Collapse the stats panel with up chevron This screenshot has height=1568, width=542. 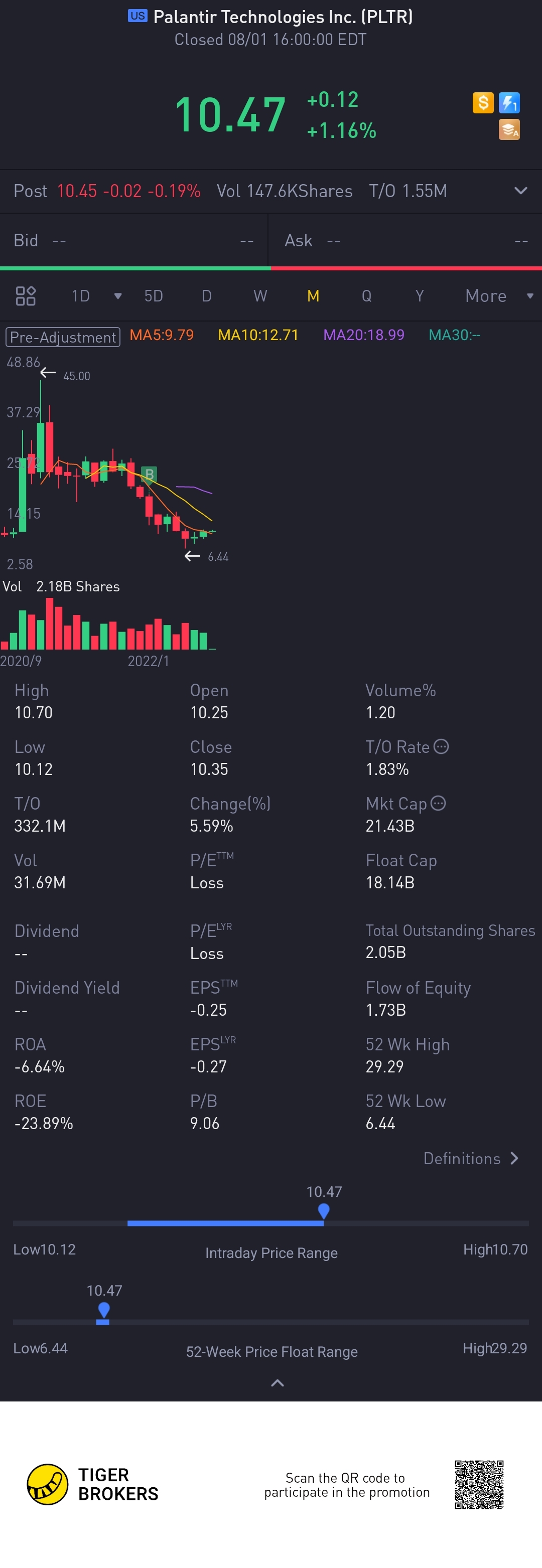pyautogui.click(x=277, y=1383)
